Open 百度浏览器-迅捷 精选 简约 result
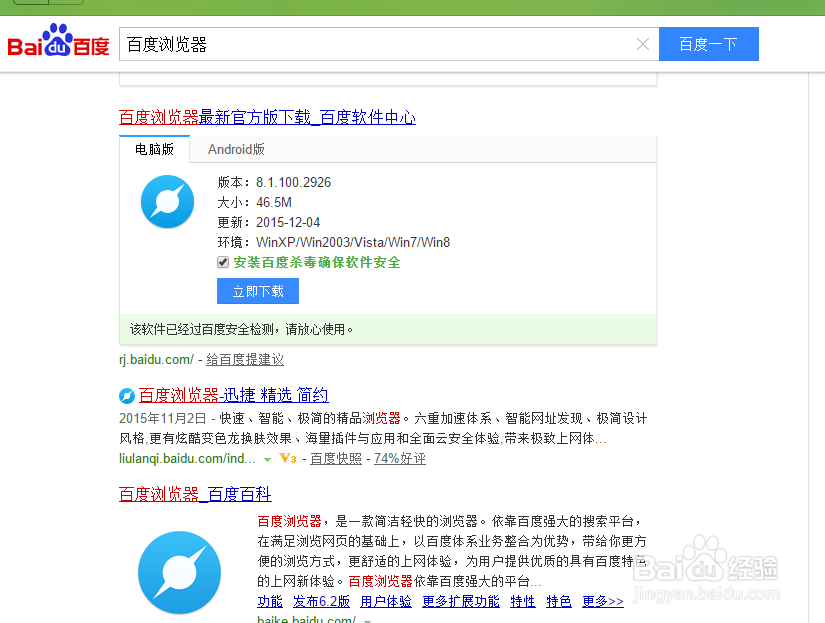 234,395
